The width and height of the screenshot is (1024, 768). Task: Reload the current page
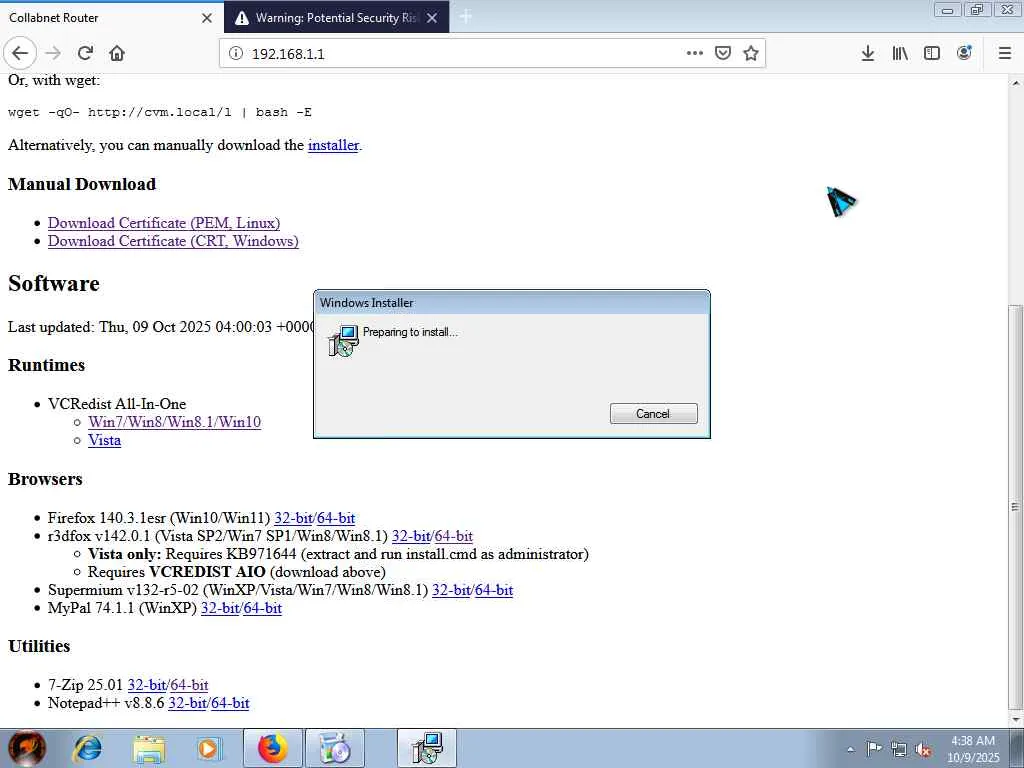coord(85,53)
